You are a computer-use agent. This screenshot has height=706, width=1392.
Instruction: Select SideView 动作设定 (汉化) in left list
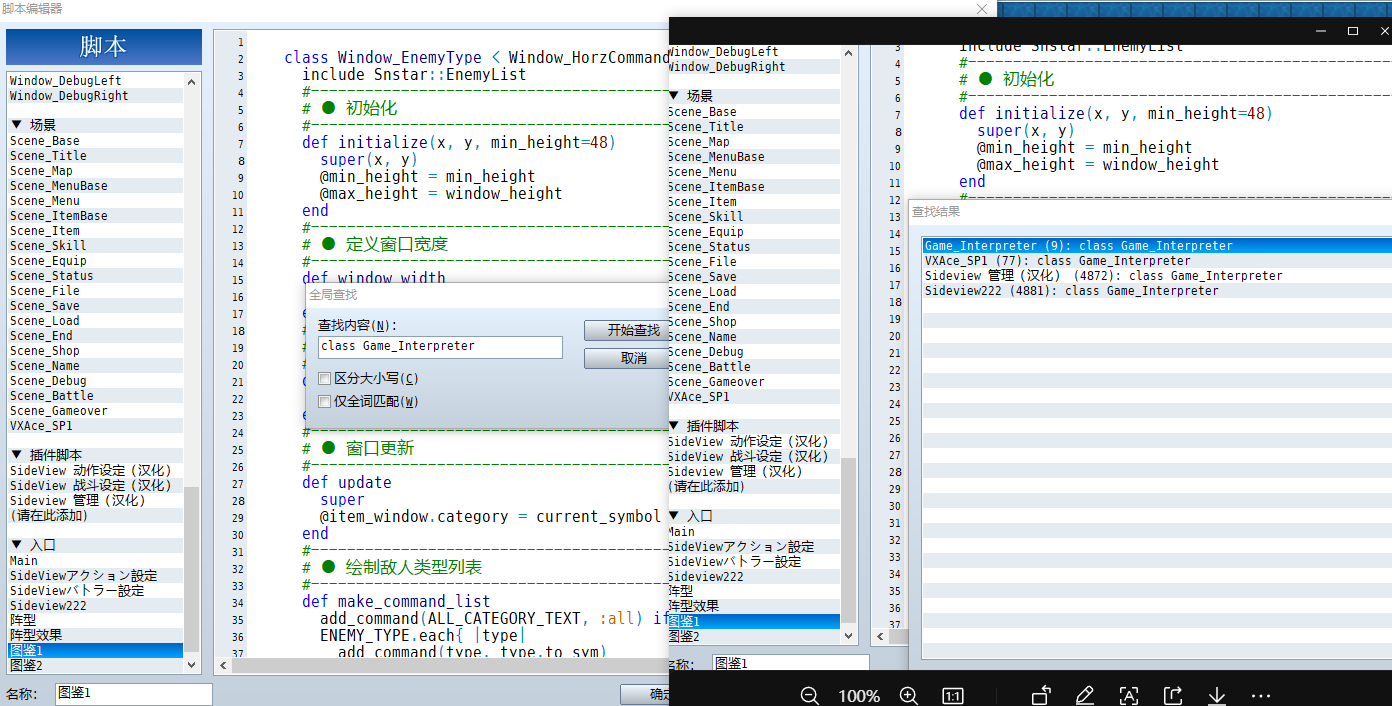click(x=95, y=471)
